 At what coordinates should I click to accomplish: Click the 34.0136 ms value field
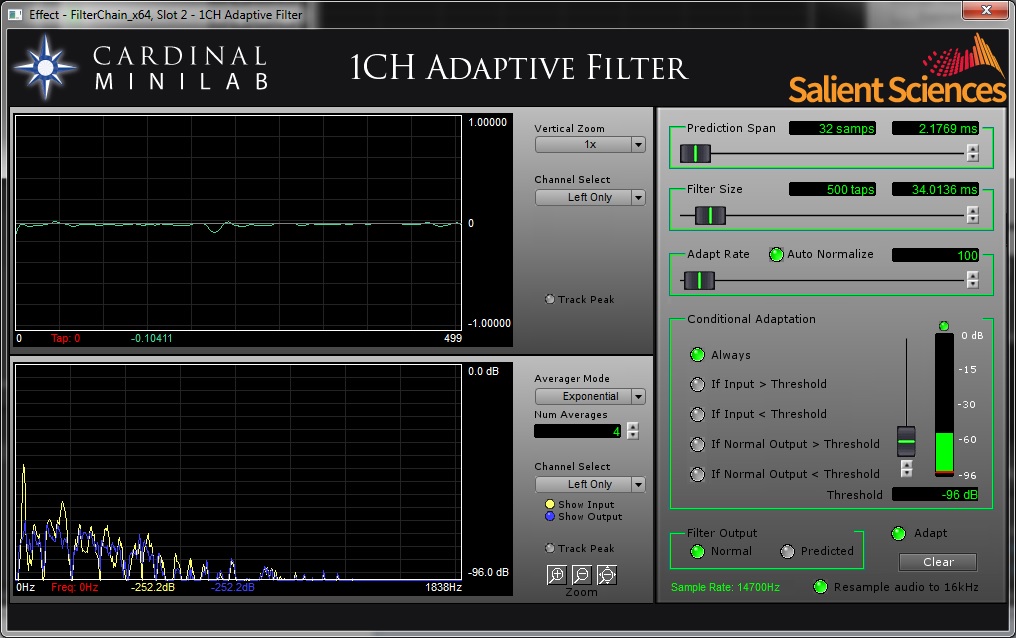pyautogui.click(x=935, y=189)
